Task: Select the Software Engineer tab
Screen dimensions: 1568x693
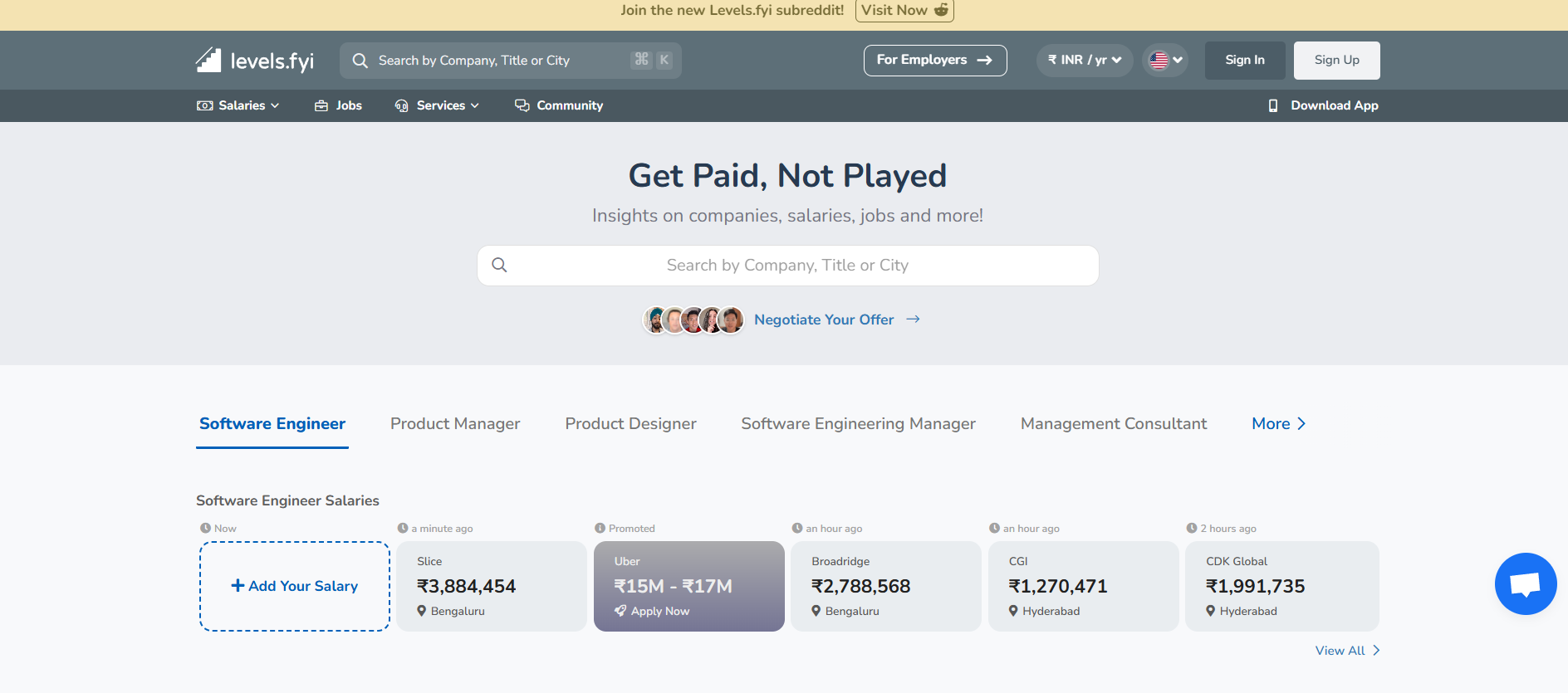Action: tap(272, 423)
